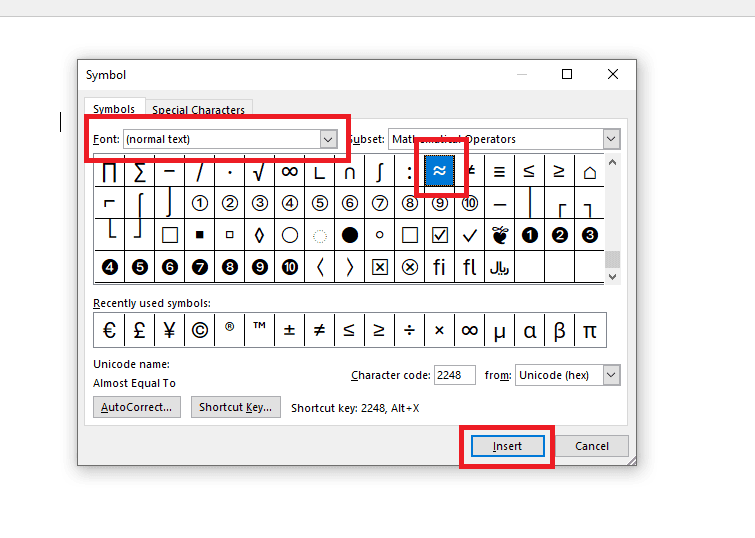Choose recently used infinity ∞ symbol
This screenshot has width=755, height=538.
[x=469, y=330]
